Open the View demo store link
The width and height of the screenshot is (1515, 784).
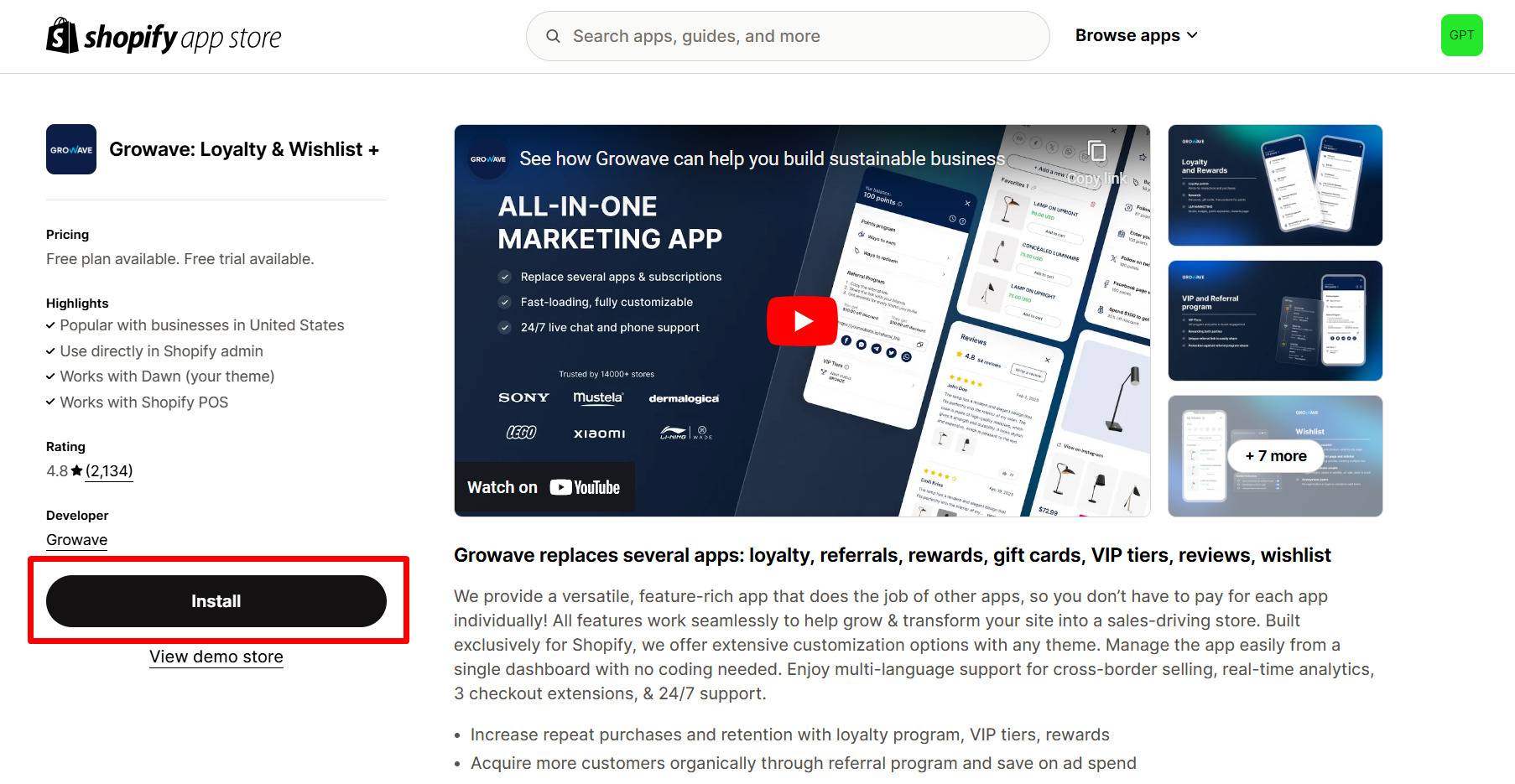[x=216, y=657]
